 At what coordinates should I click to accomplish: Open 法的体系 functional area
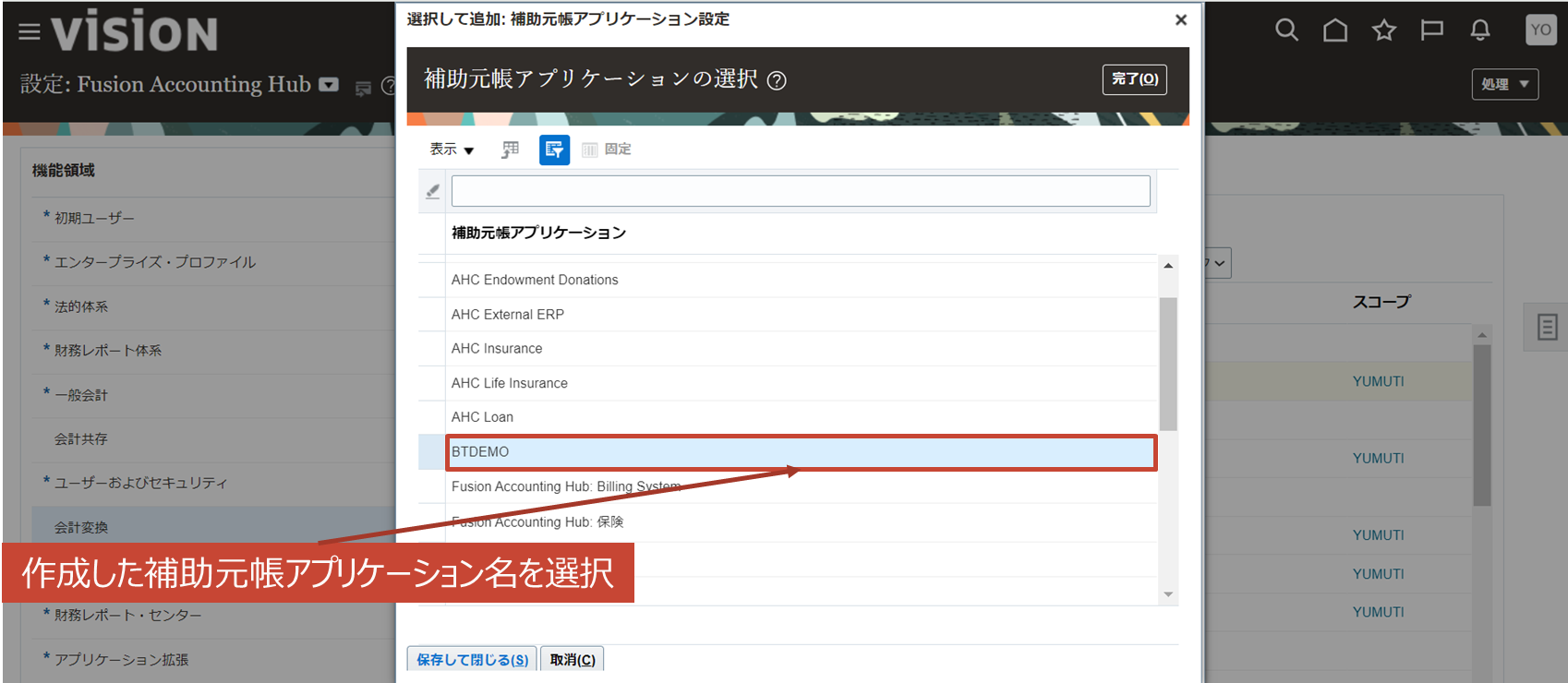point(81,306)
